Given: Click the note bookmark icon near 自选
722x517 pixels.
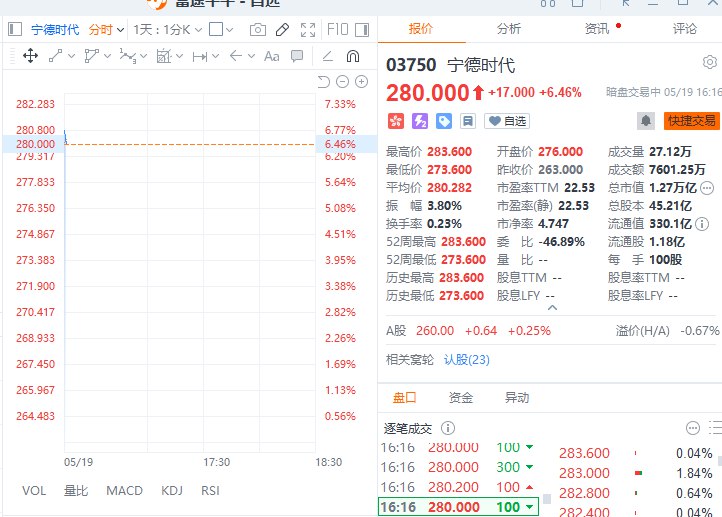Looking at the screenshot, I should point(468,121).
